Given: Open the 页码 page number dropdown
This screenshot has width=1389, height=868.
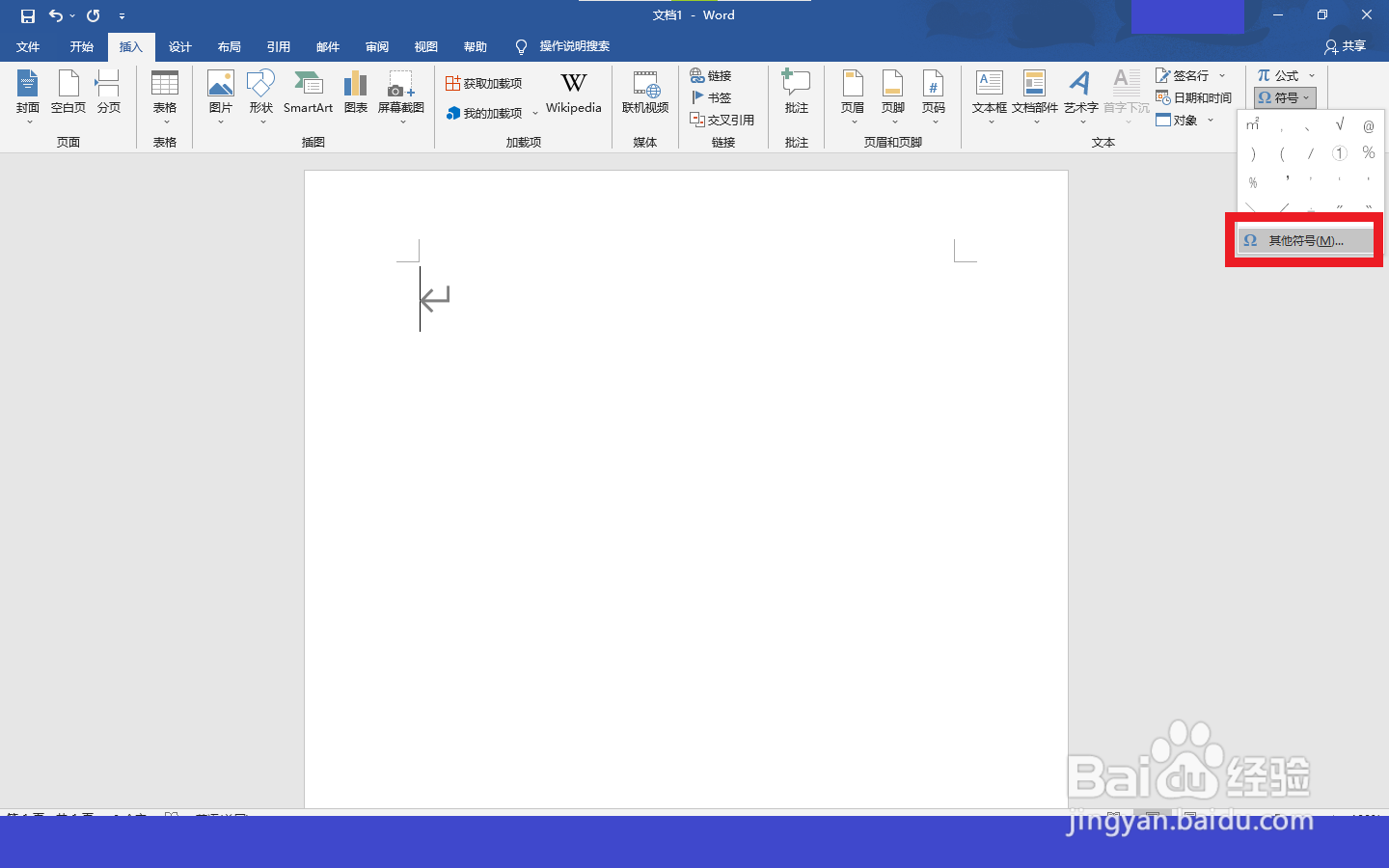Looking at the screenshot, I should pos(934,96).
